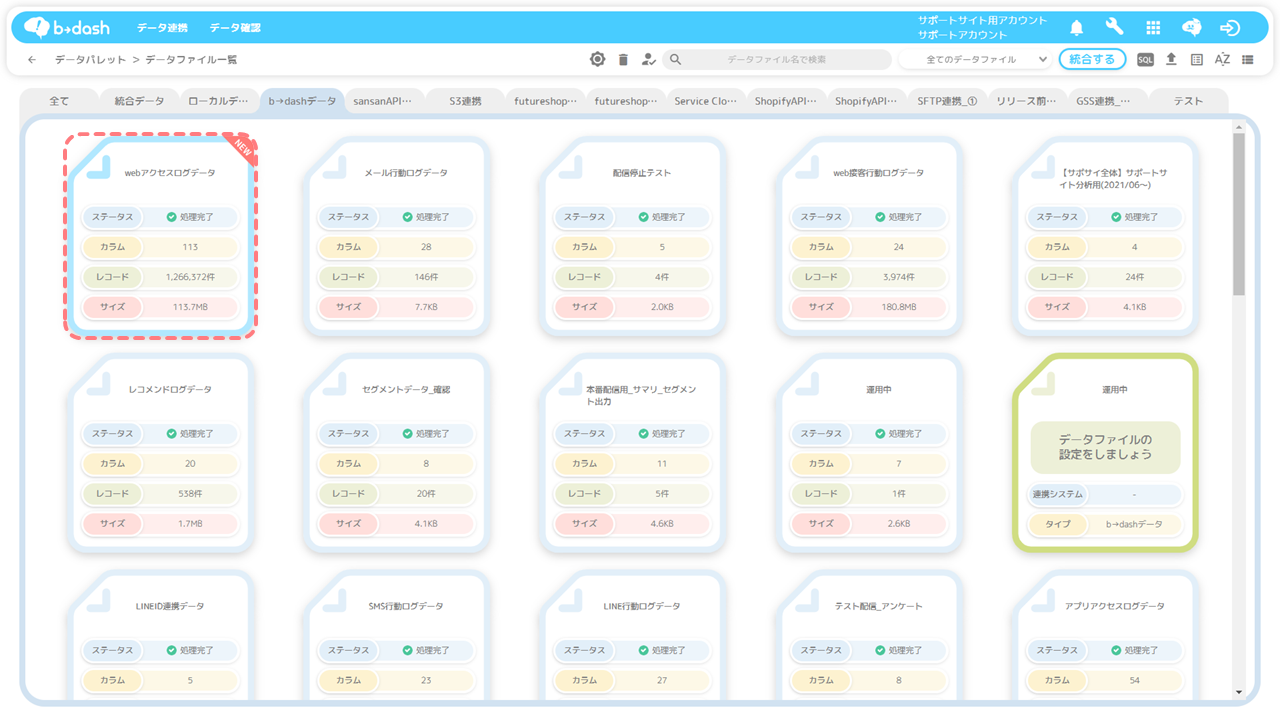Click file icon on web接客行動ログデータ card

tap(807, 166)
